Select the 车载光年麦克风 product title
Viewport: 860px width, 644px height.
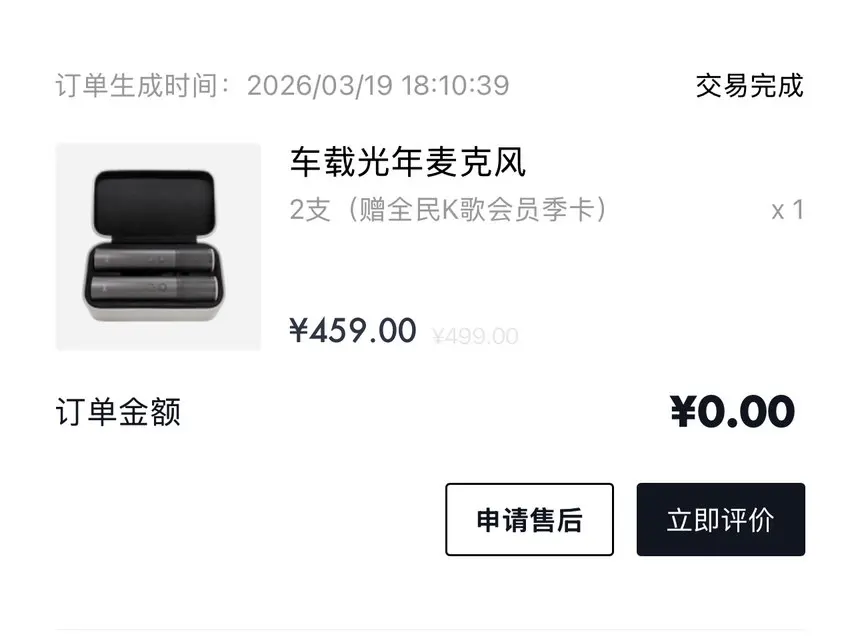(x=408, y=162)
